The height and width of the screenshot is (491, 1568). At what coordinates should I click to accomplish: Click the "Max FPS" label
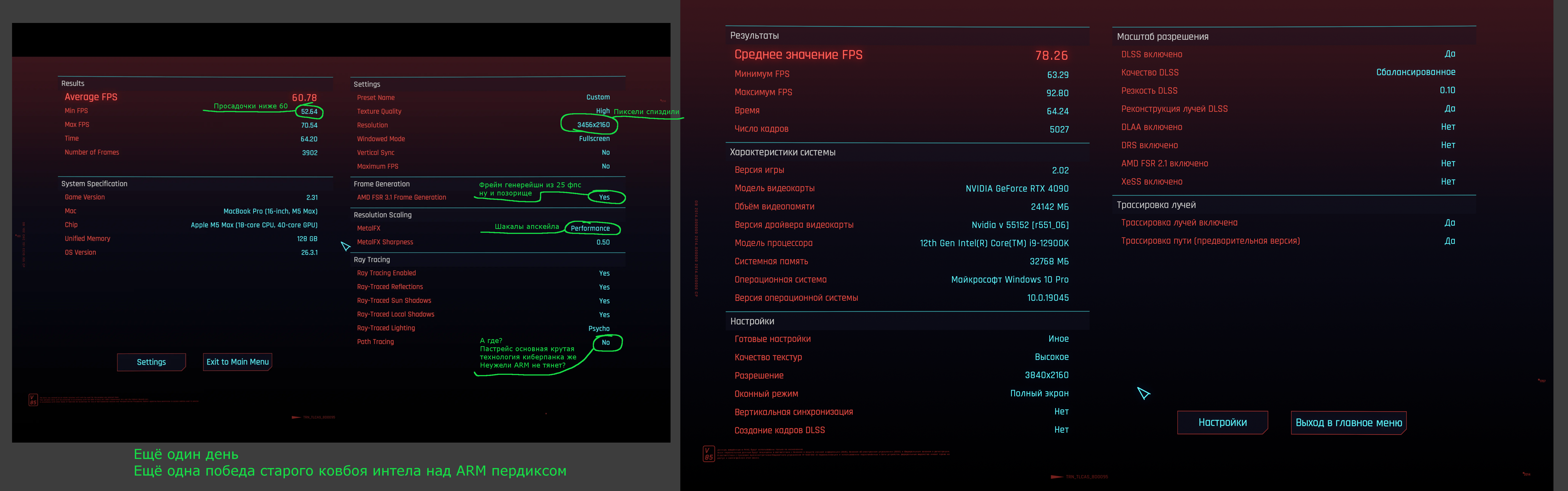[x=77, y=125]
